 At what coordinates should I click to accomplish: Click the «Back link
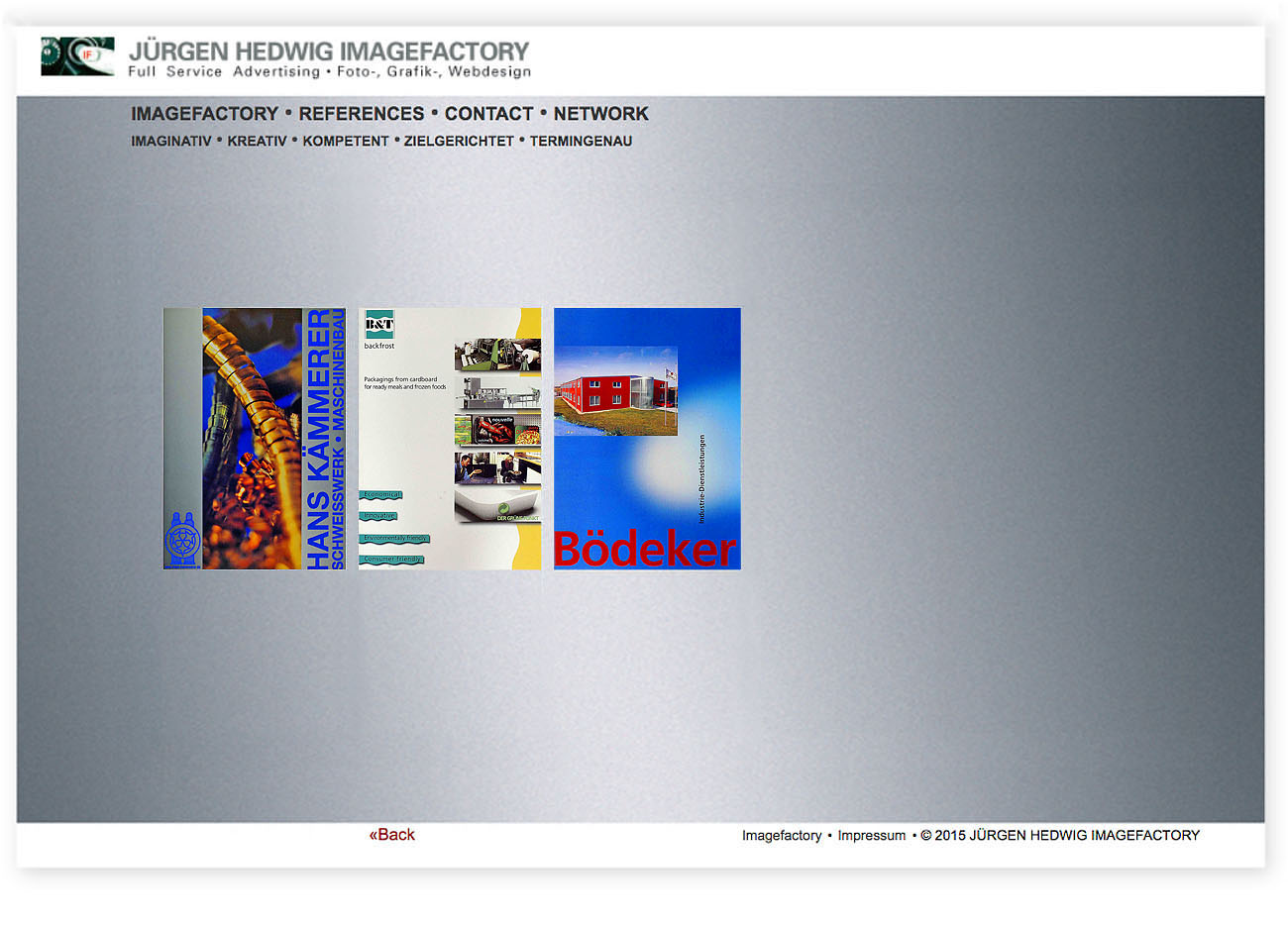click(x=392, y=835)
